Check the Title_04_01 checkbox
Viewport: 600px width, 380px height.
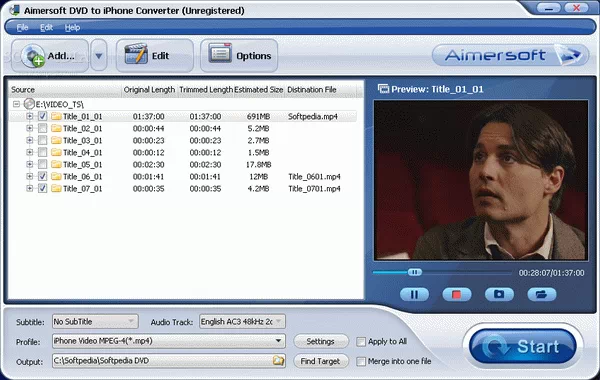[x=42, y=152]
